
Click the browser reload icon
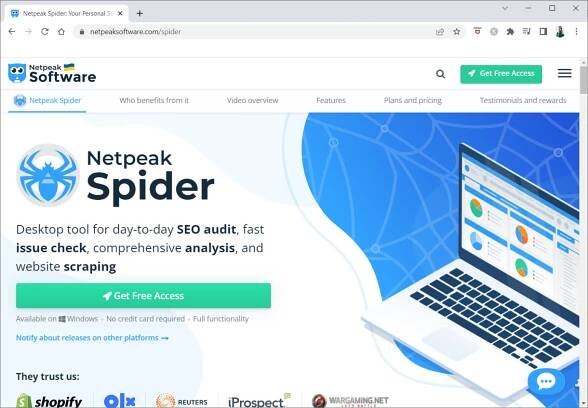pos(45,32)
